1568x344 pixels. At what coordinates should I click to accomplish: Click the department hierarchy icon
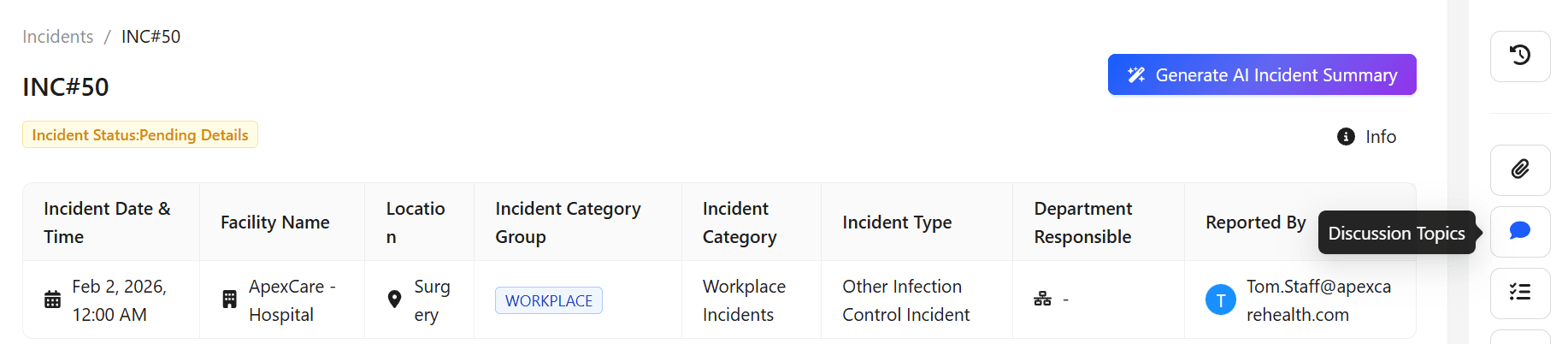coord(1042,300)
